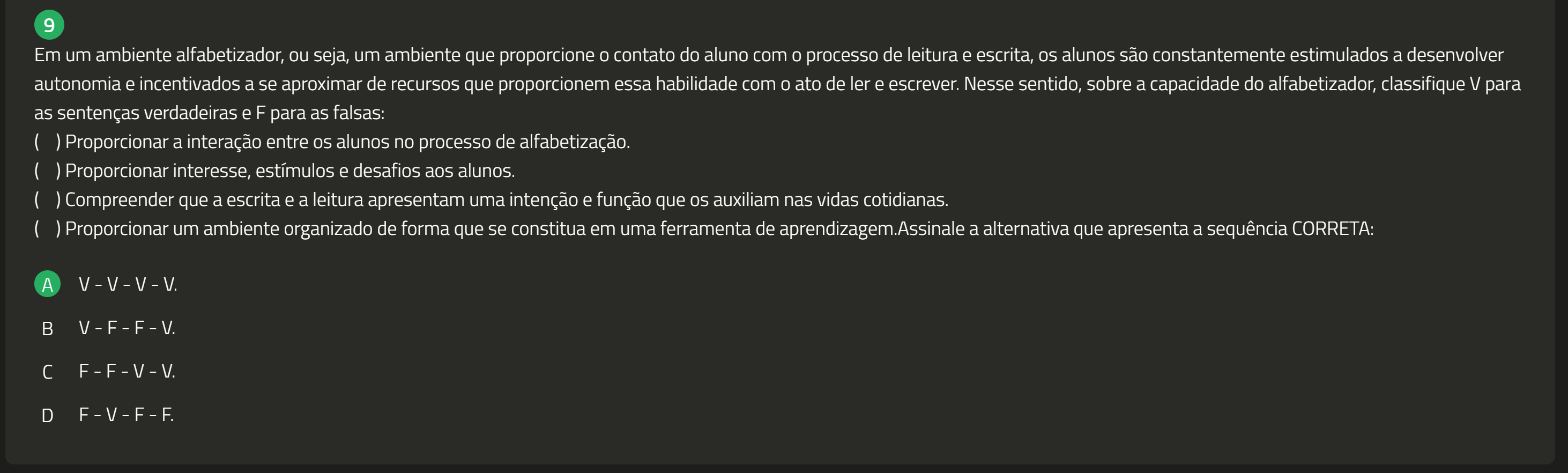1568x473 pixels.
Task: Click the word "CORRETA:" in the question
Action: pos(1333,229)
